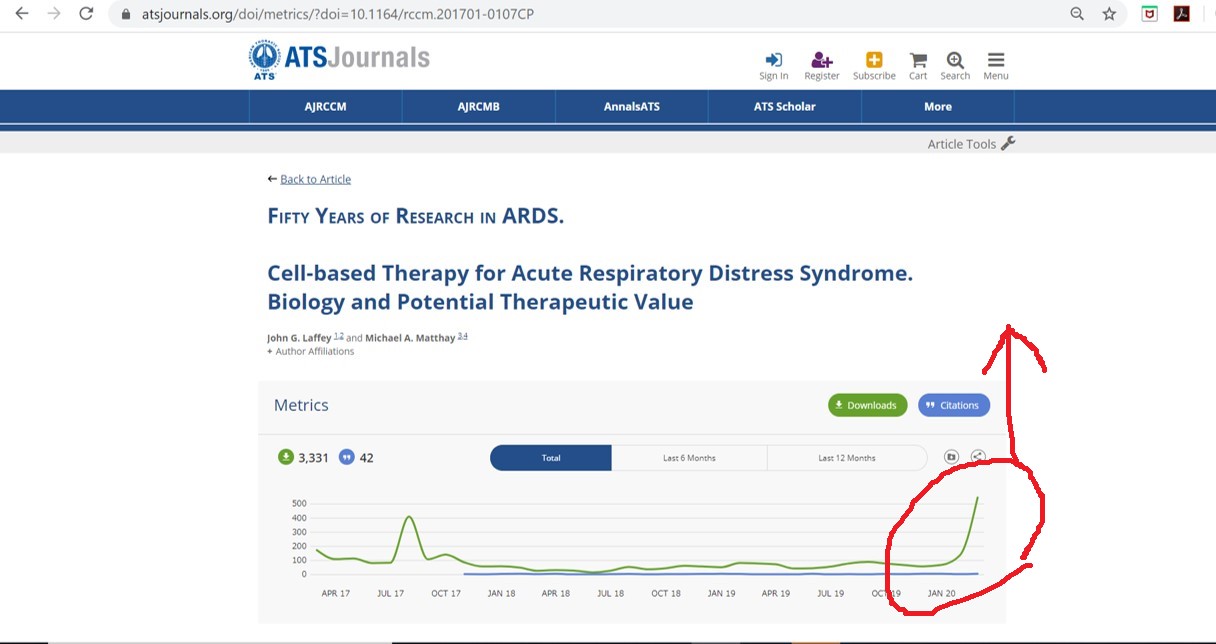Click the article title Cell-based Therapy heading

point(590,287)
